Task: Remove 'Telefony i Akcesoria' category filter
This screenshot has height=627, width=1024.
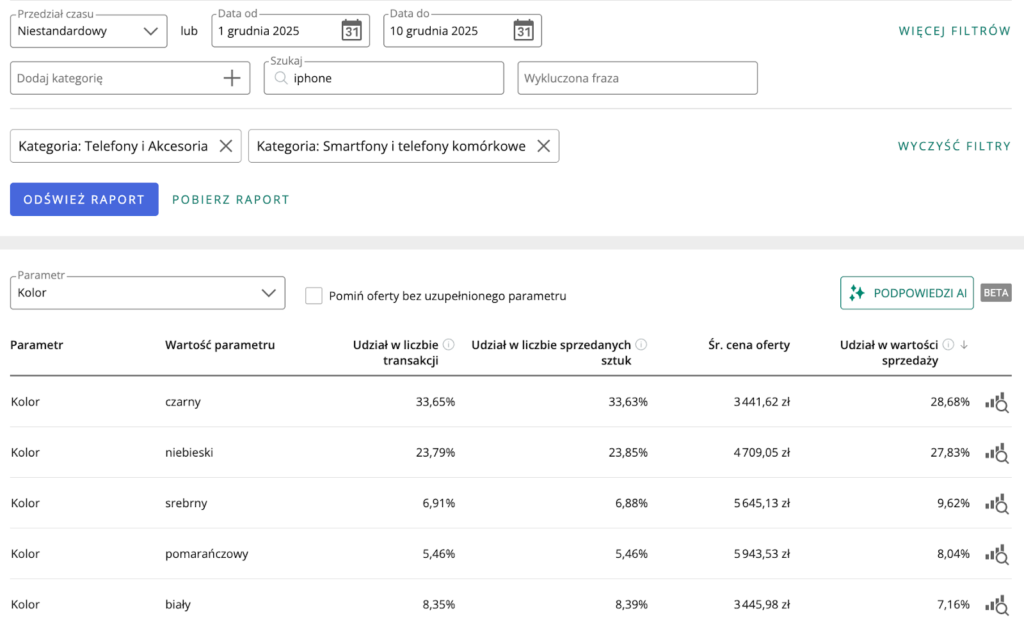Action: [226, 146]
